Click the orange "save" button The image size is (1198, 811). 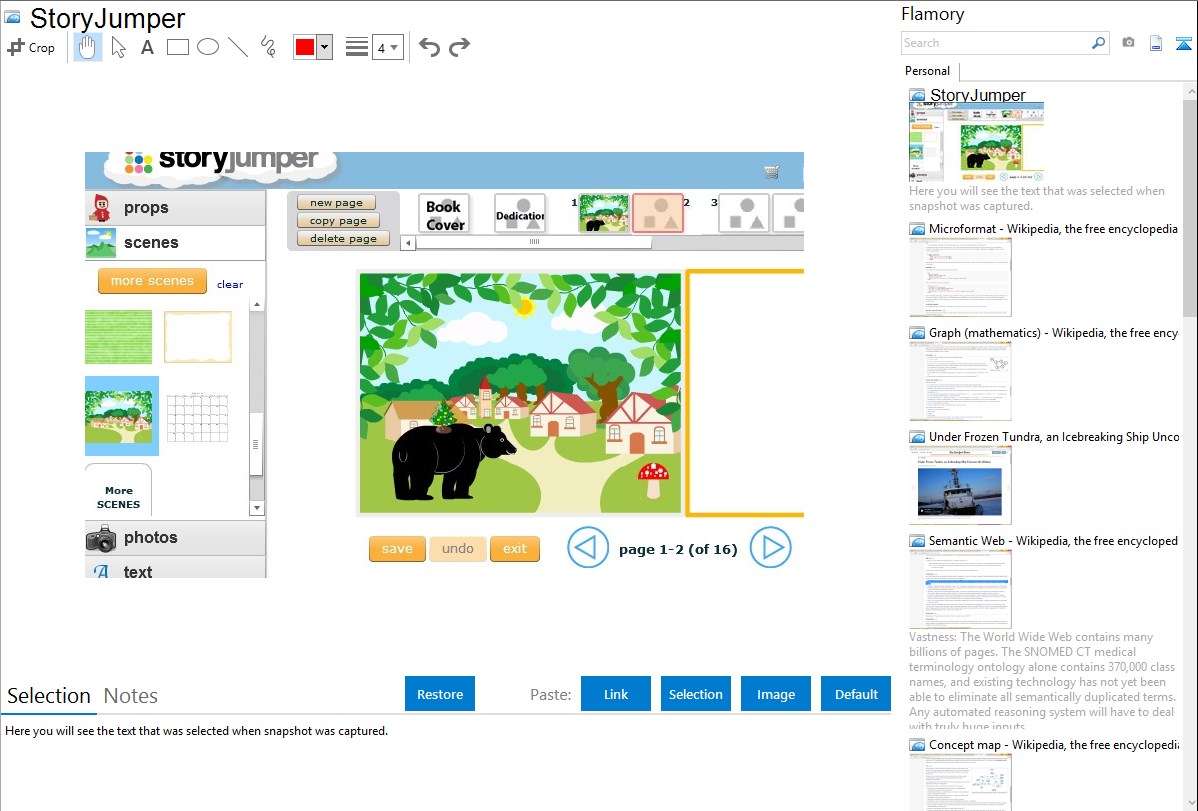(x=397, y=549)
